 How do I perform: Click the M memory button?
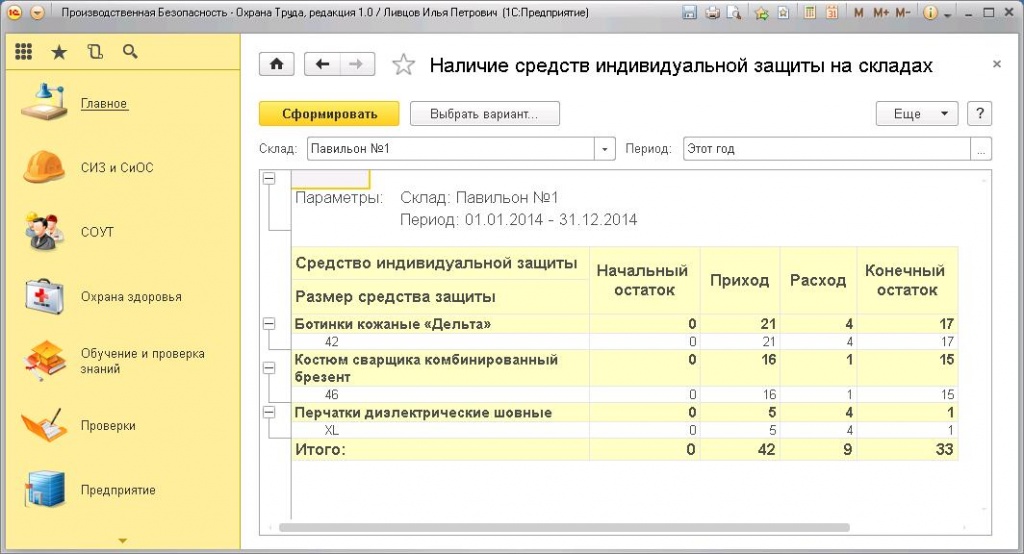(x=859, y=12)
